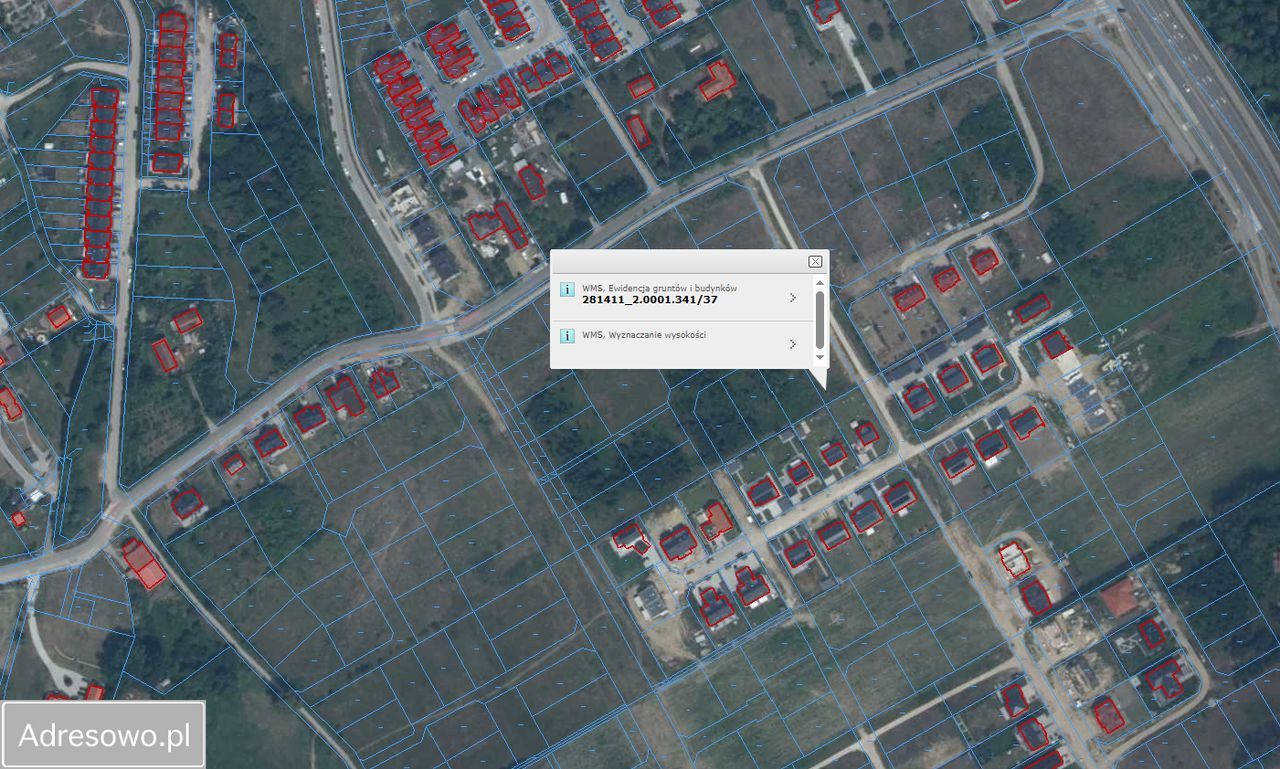The image size is (1280, 769).
Task: Expand the Wyznaczanie wysokości result
Action: 793,344
